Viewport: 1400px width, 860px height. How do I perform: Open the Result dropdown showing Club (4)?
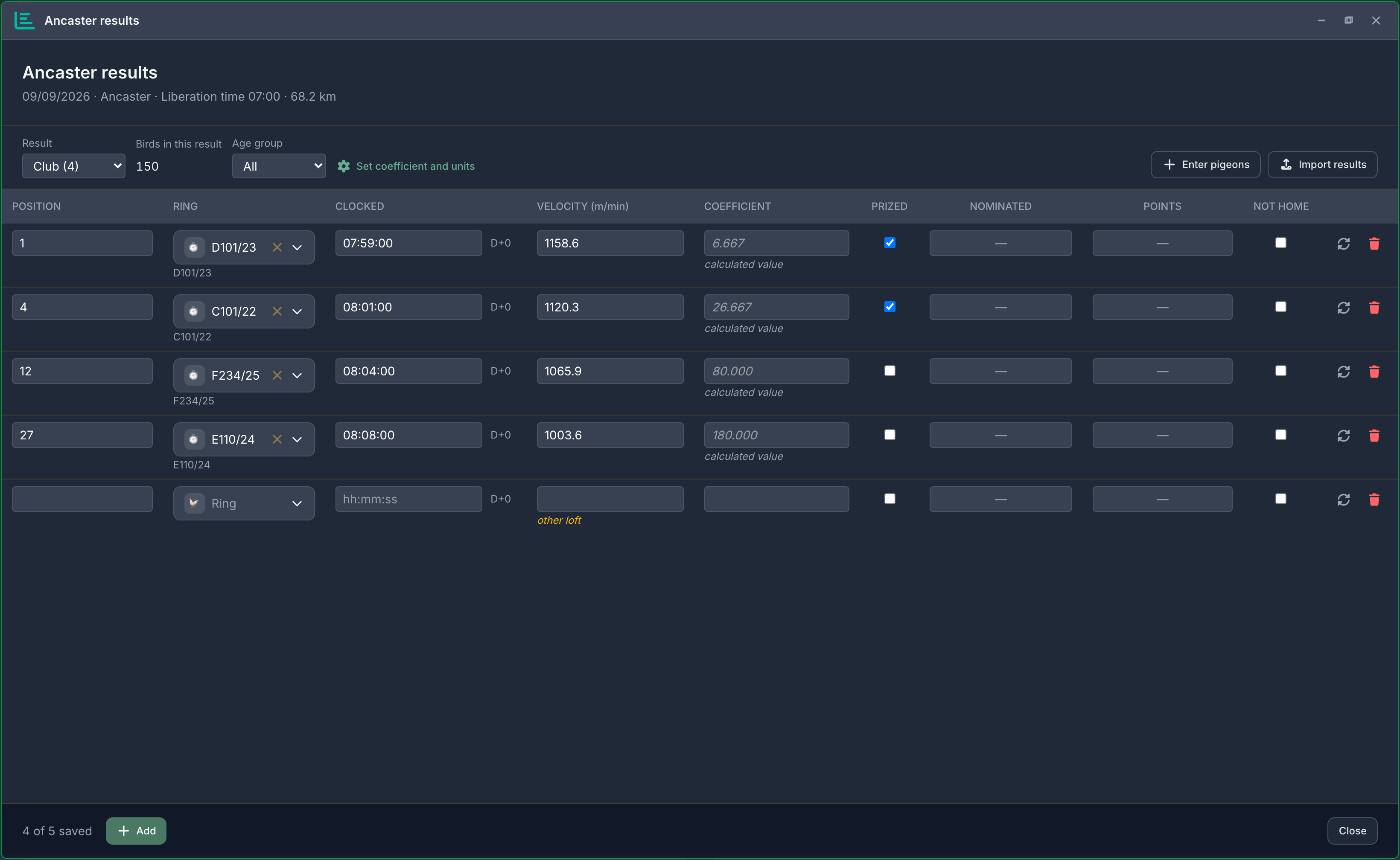pyautogui.click(x=73, y=166)
